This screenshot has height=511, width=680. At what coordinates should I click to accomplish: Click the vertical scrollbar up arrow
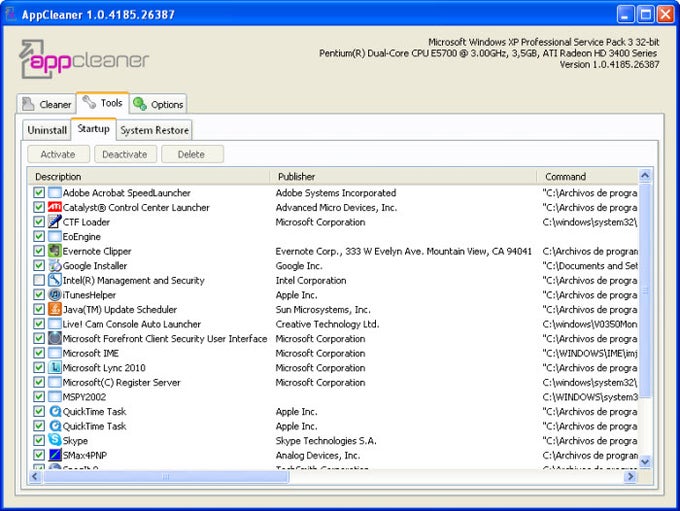(645, 175)
